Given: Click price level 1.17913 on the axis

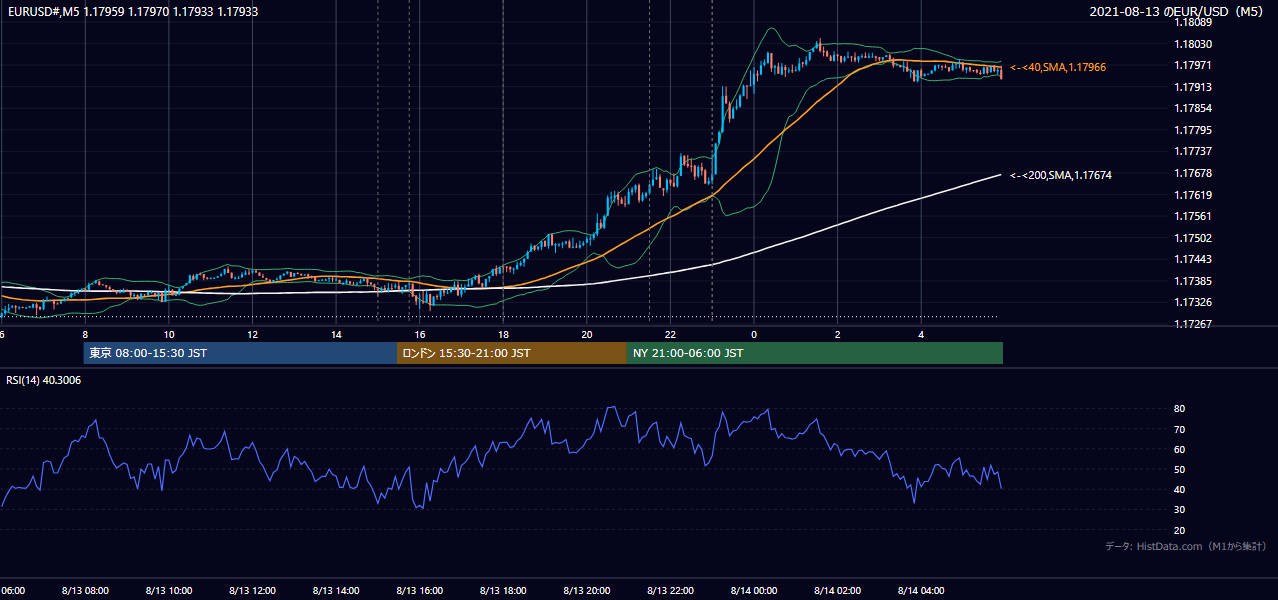Looking at the screenshot, I should click(x=1193, y=87).
